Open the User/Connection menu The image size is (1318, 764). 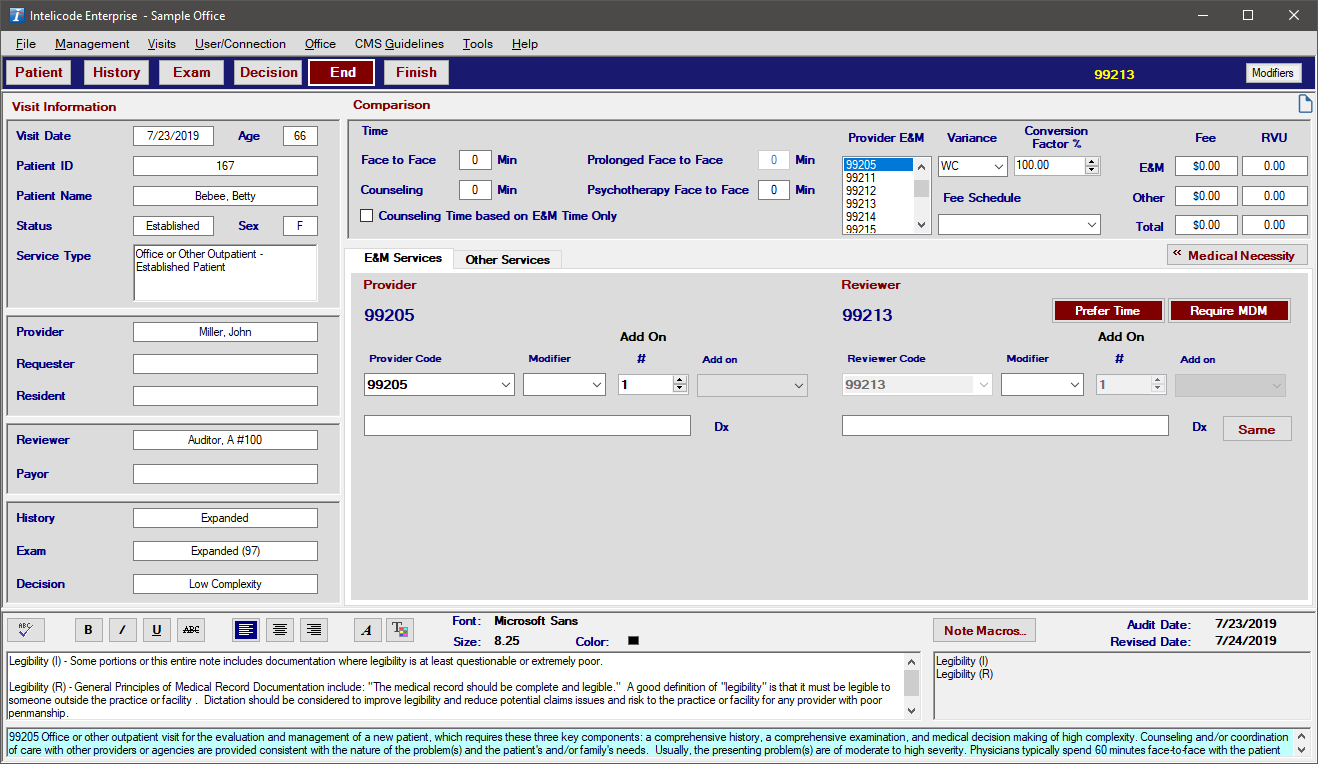(x=240, y=44)
